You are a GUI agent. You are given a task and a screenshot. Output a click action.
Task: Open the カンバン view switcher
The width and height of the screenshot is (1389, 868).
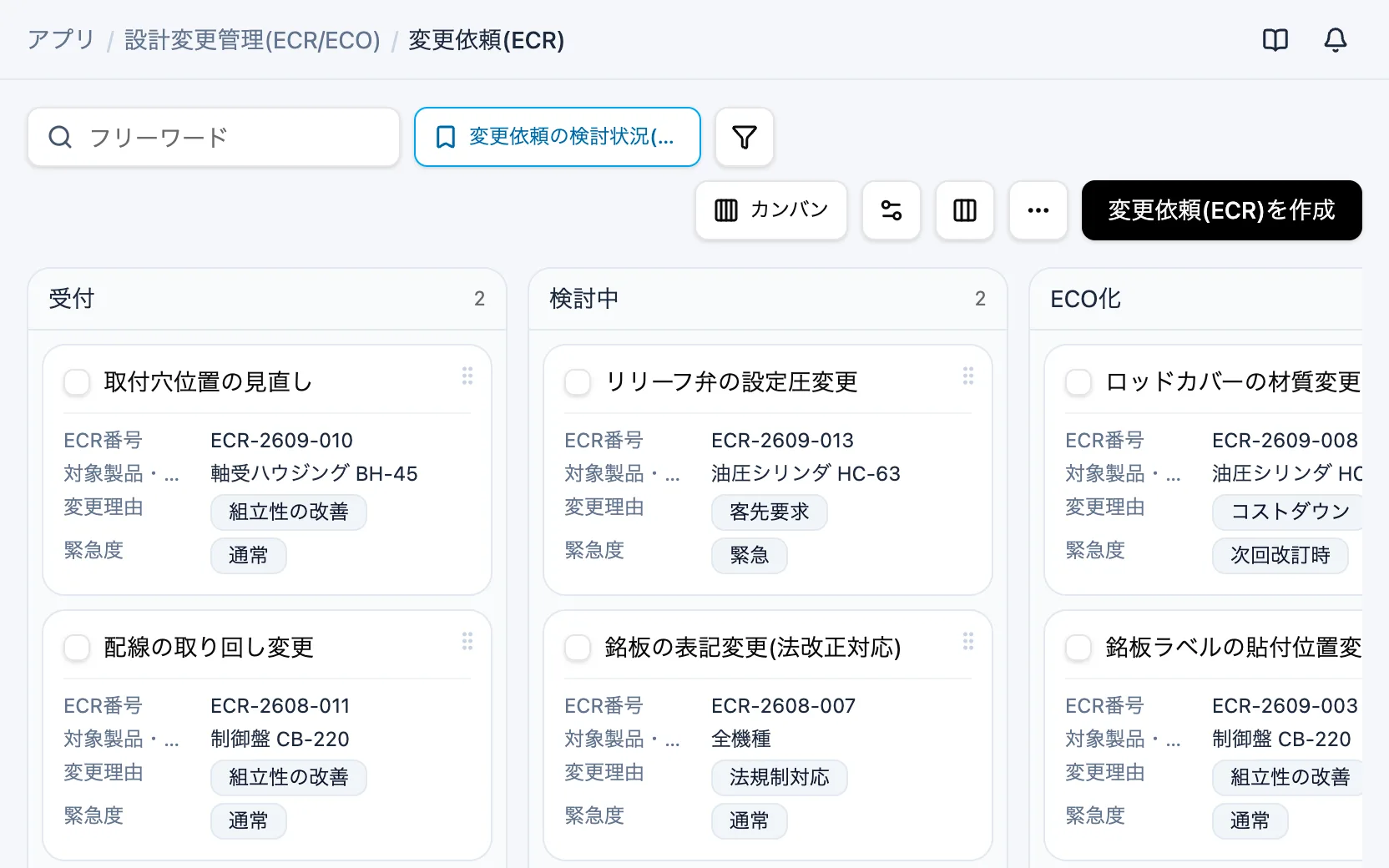pyautogui.click(x=771, y=210)
